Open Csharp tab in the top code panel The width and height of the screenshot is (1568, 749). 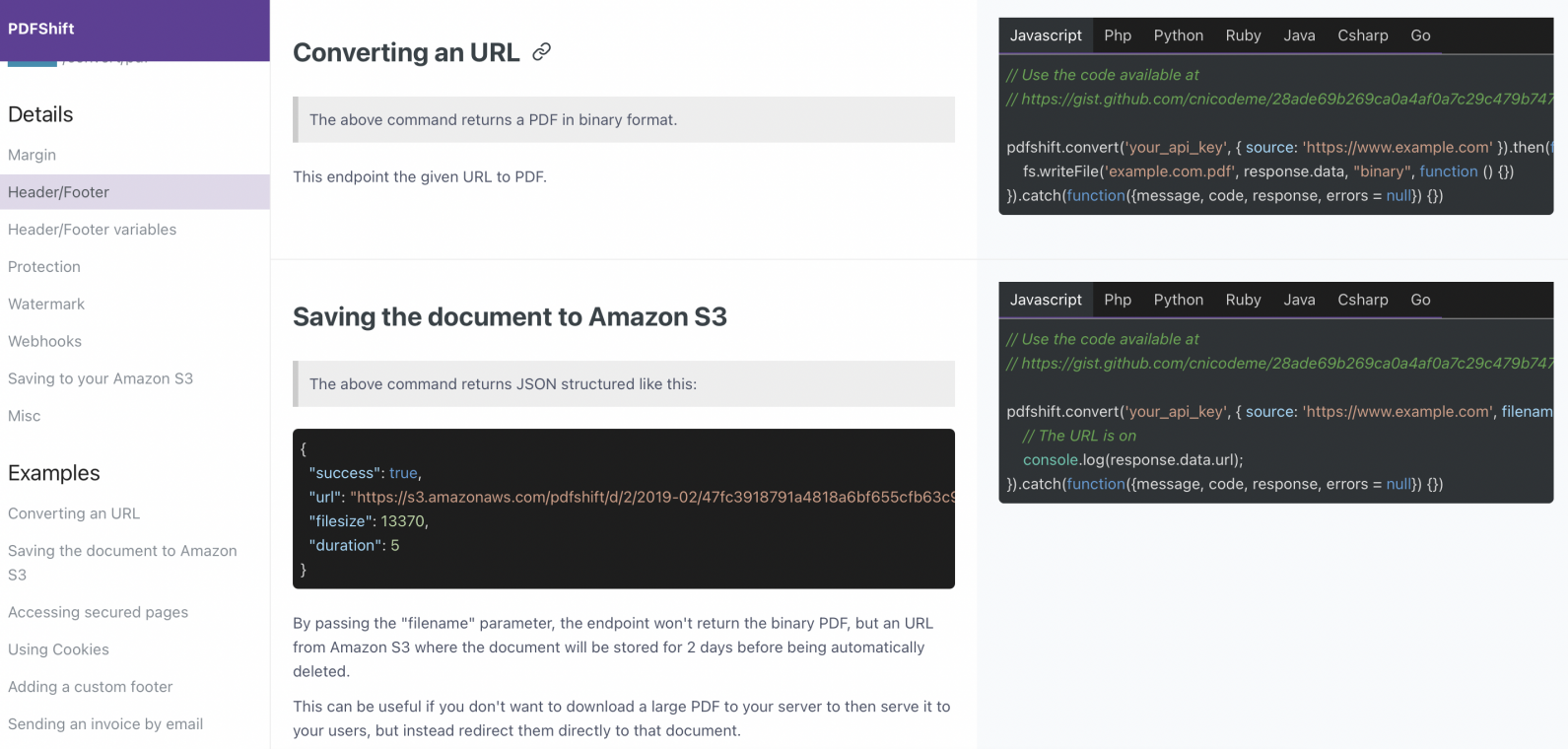(x=1362, y=35)
